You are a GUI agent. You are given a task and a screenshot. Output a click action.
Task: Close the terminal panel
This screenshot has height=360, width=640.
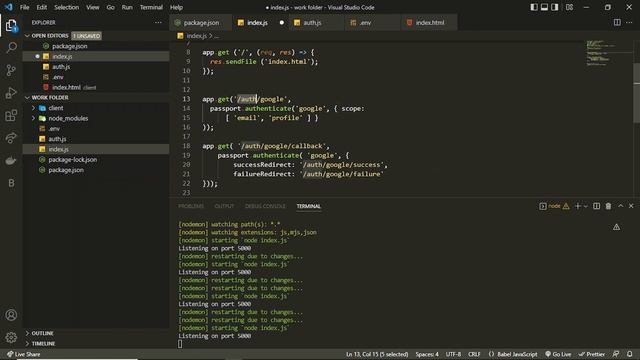[631, 206]
